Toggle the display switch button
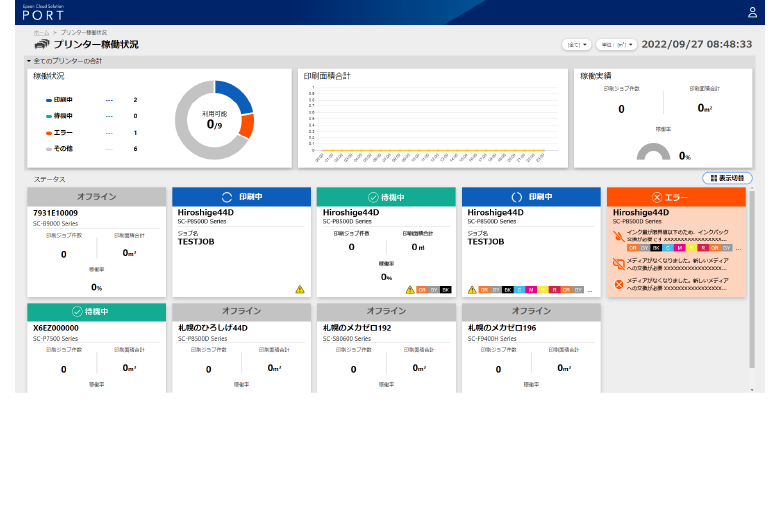The width and height of the screenshot is (780, 515). [727, 177]
